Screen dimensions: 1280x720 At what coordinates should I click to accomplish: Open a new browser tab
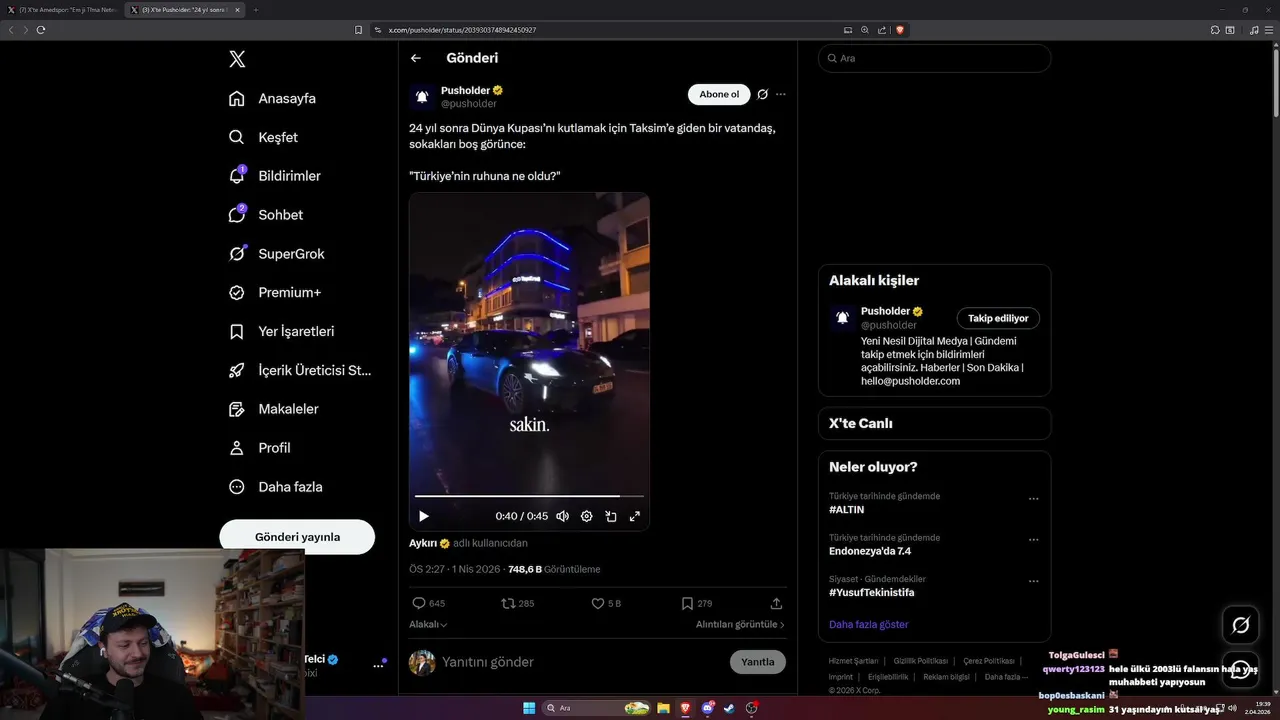(x=256, y=9)
